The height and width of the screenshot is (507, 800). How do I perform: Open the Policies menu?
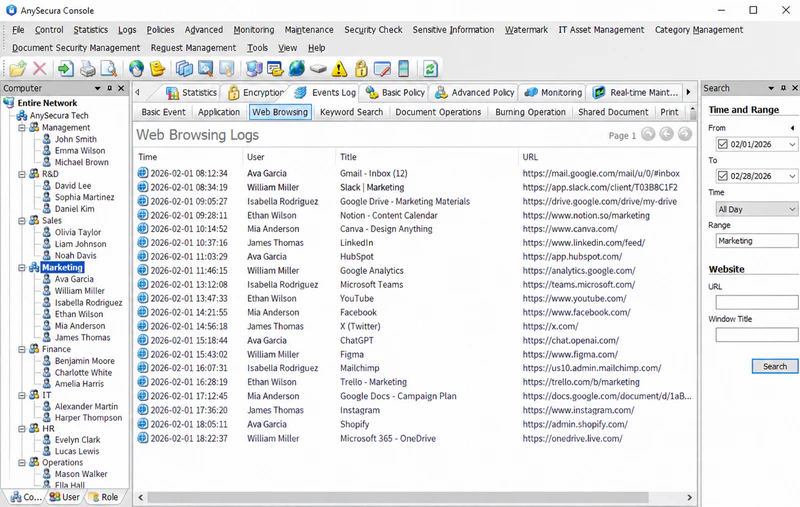160,30
